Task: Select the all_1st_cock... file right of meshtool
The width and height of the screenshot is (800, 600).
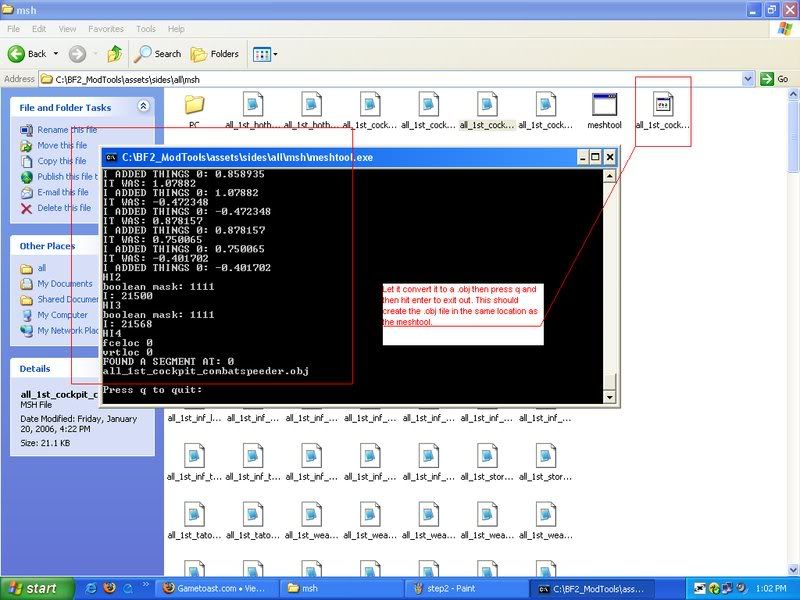Action: [x=662, y=110]
